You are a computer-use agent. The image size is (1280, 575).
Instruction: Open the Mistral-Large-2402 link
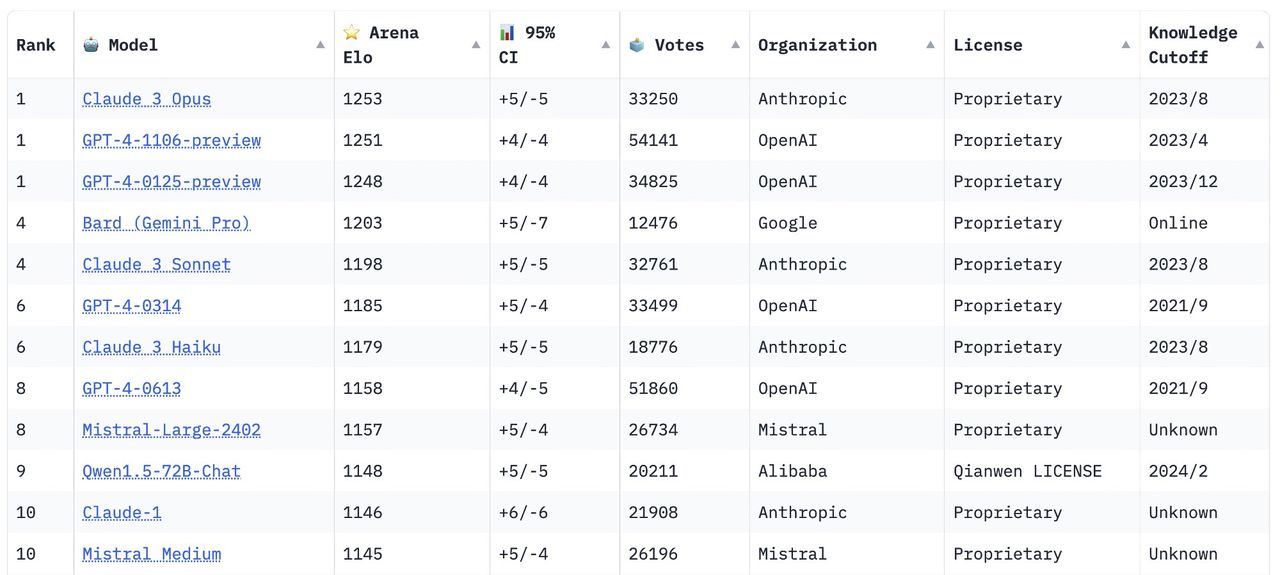click(x=171, y=430)
